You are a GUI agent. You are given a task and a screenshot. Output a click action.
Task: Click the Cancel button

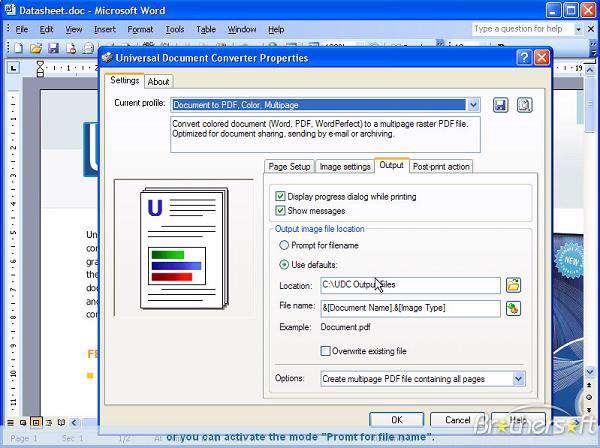pyautogui.click(x=457, y=420)
